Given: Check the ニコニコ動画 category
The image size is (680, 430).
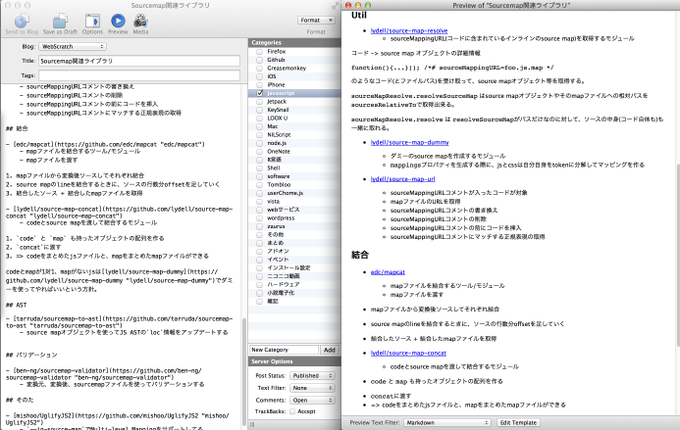Looking at the screenshot, I should pyautogui.click(x=259, y=276).
